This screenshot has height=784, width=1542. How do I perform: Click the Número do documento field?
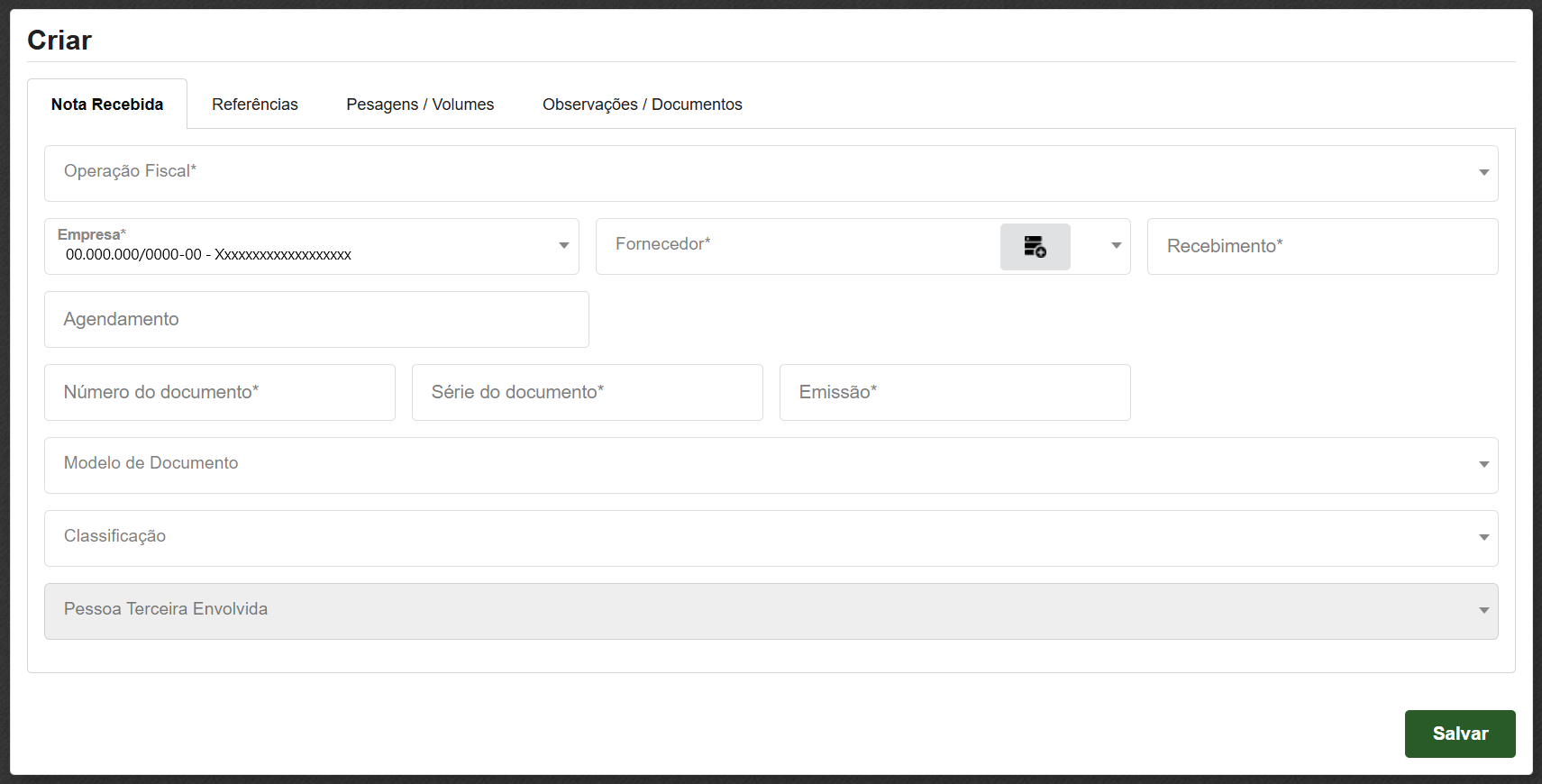pos(220,392)
